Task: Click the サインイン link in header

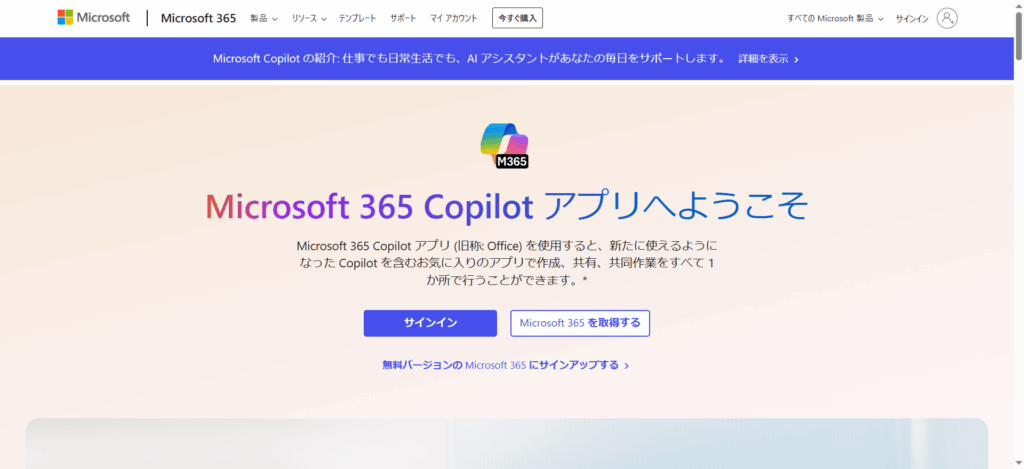Action: tap(912, 18)
